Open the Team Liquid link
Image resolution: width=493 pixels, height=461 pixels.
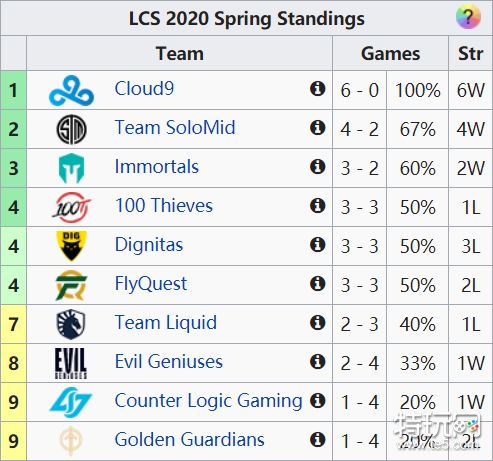(166, 323)
